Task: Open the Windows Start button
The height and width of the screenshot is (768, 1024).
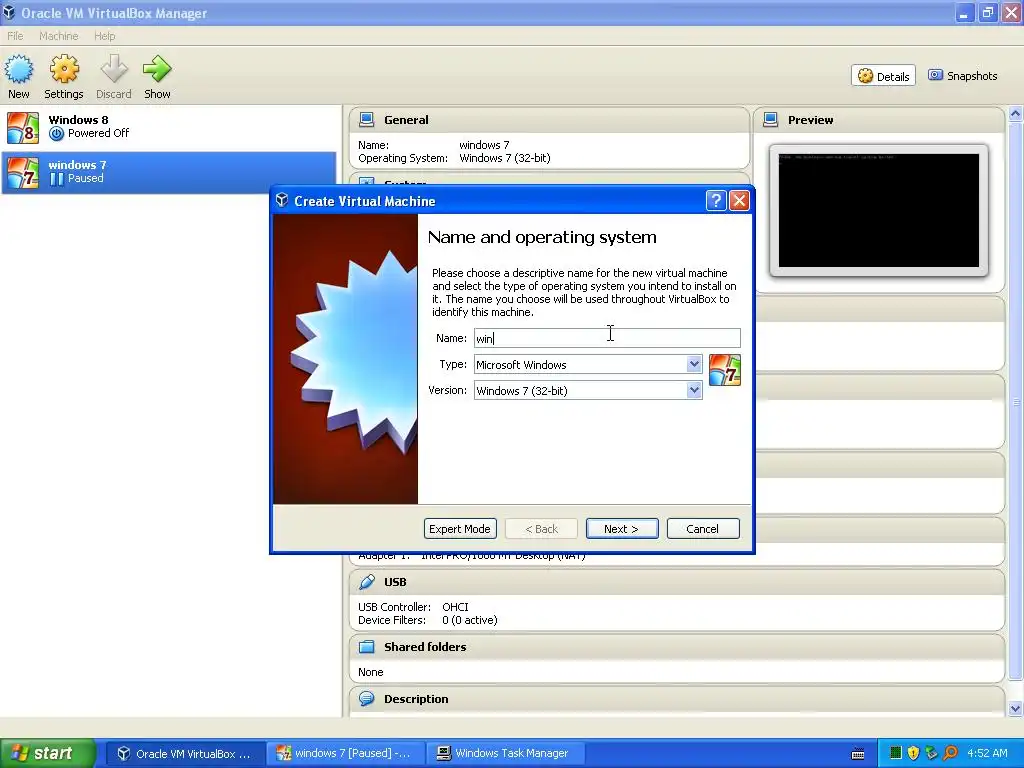Action: pyautogui.click(x=48, y=753)
